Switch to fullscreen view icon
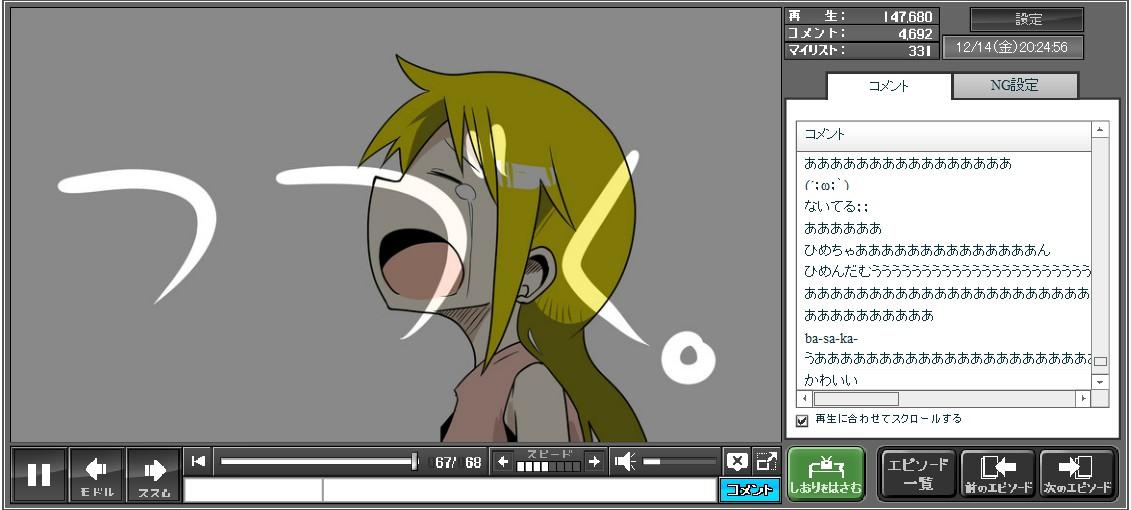Viewport: 1131px width, 510px height. (766, 461)
